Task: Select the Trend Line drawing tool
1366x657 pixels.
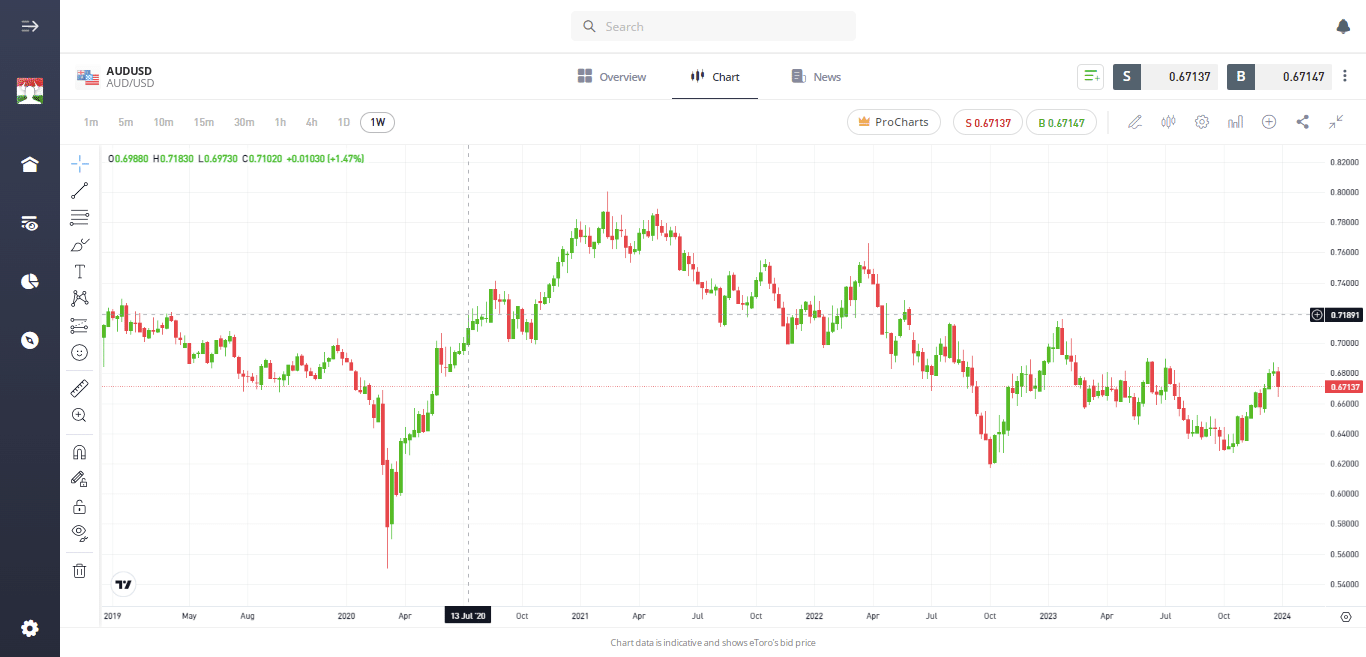Action: click(79, 190)
